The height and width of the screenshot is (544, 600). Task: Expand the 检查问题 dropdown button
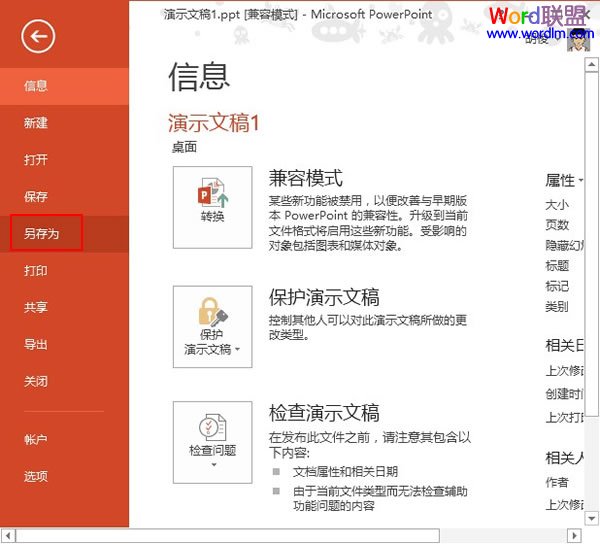pyautogui.click(x=212, y=442)
